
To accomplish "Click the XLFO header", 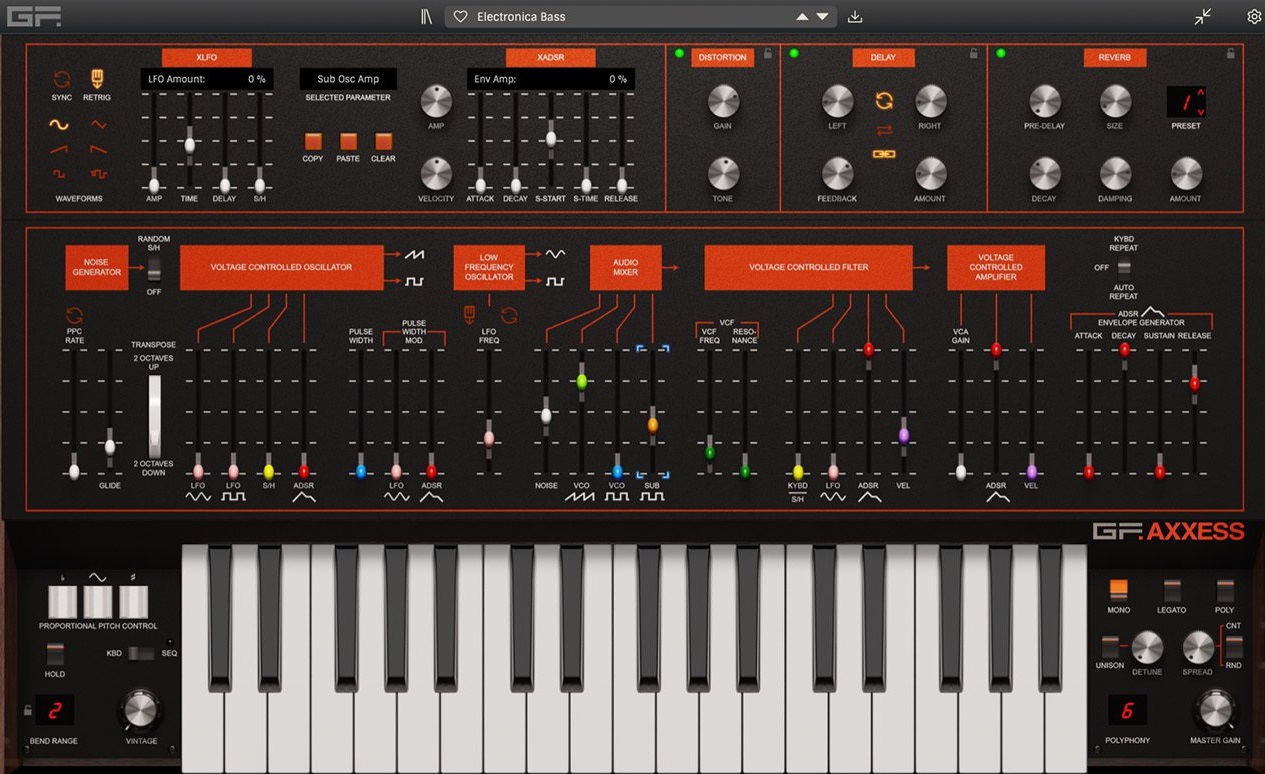I will click(x=206, y=58).
